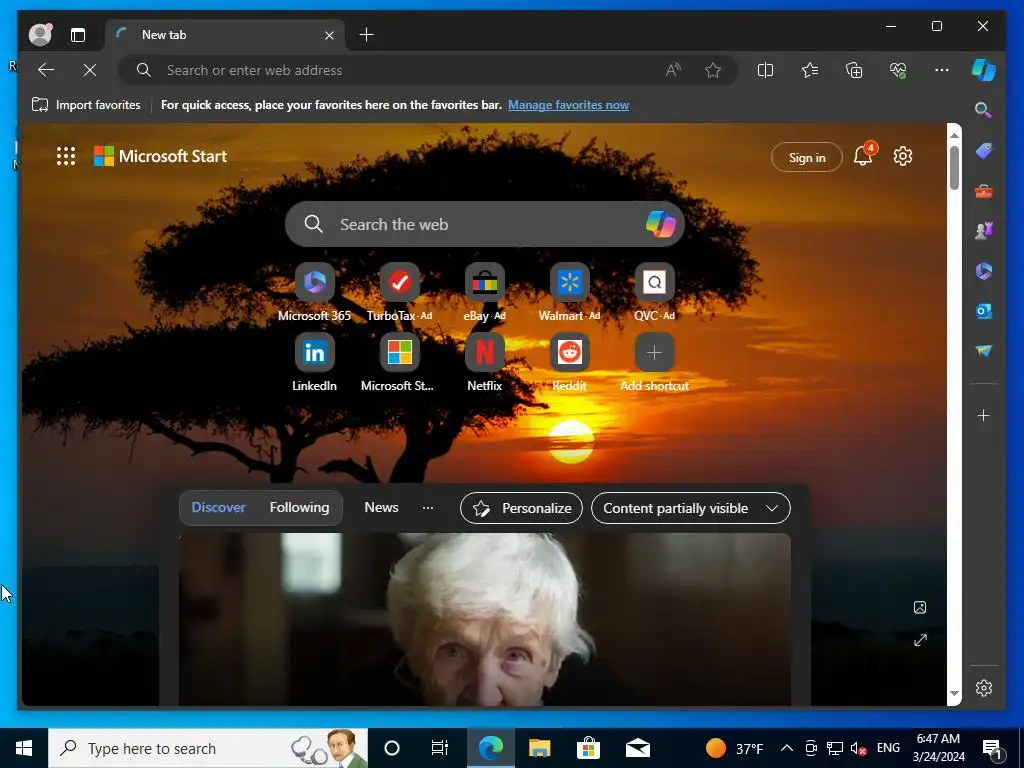The image size is (1024, 768).
Task: Open the LinkedIn shortcut
Action: point(314,363)
